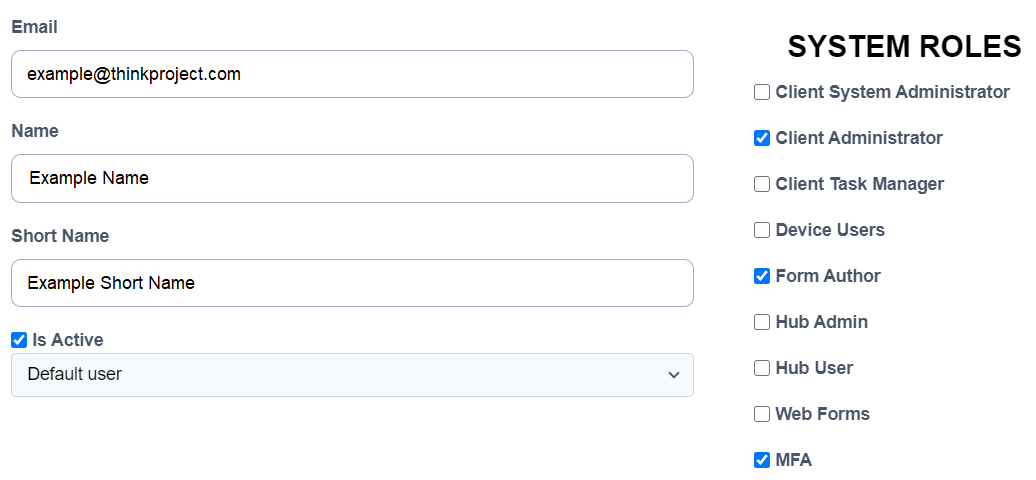The width and height of the screenshot is (1036, 480).
Task: Uncheck the MFA checkbox
Action: click(x=762, y=460)
